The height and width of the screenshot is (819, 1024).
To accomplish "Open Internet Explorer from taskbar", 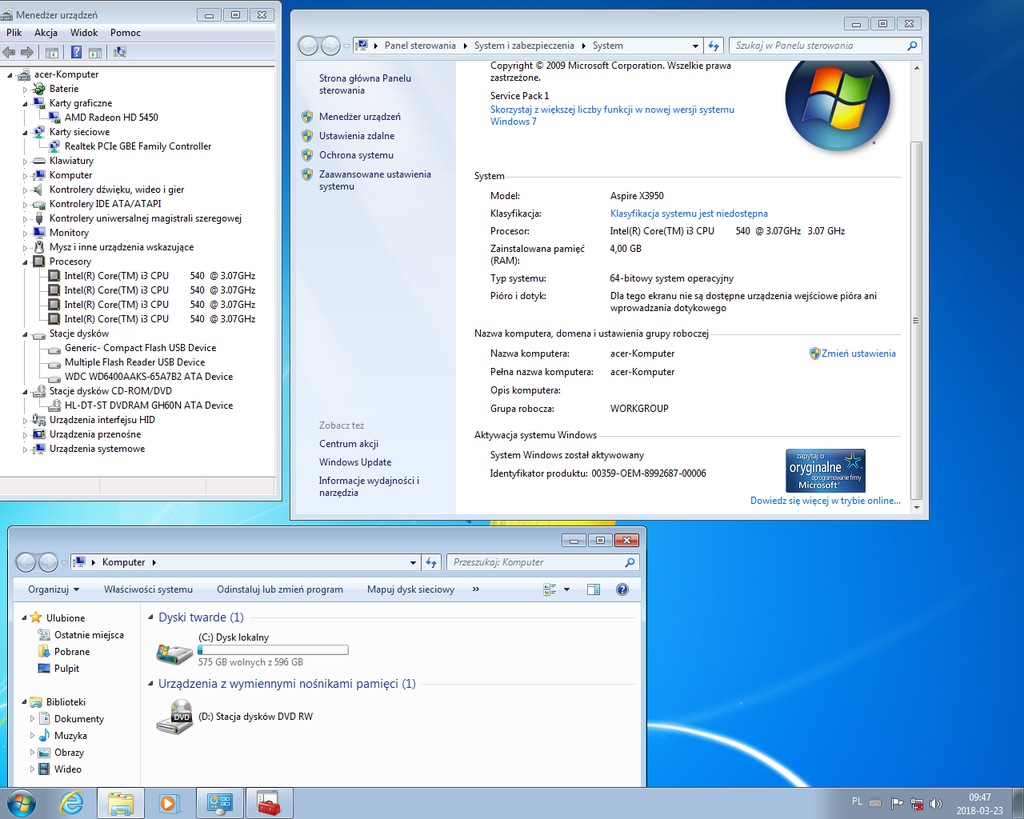I will (x=71, y=803).
